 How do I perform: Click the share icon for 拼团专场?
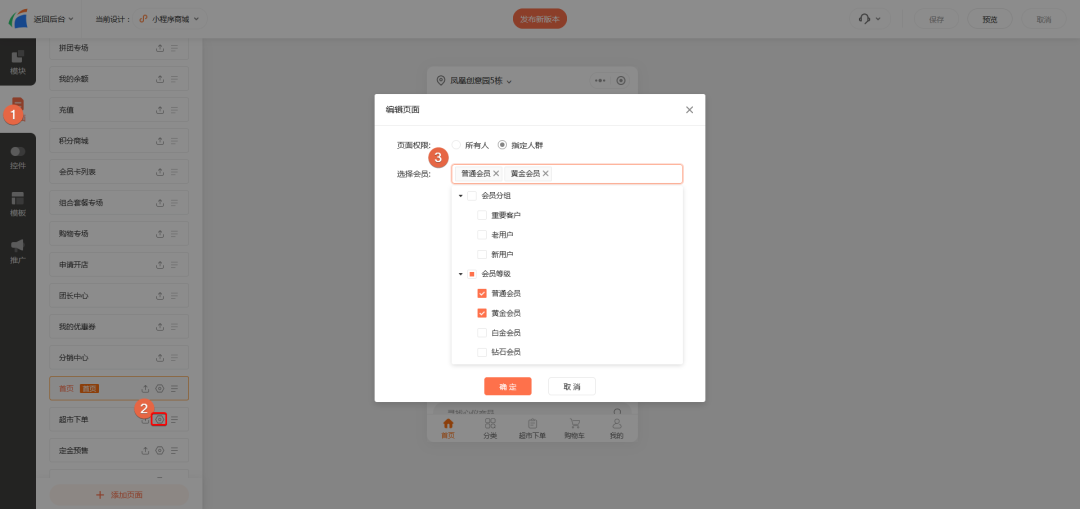[160, 48]
